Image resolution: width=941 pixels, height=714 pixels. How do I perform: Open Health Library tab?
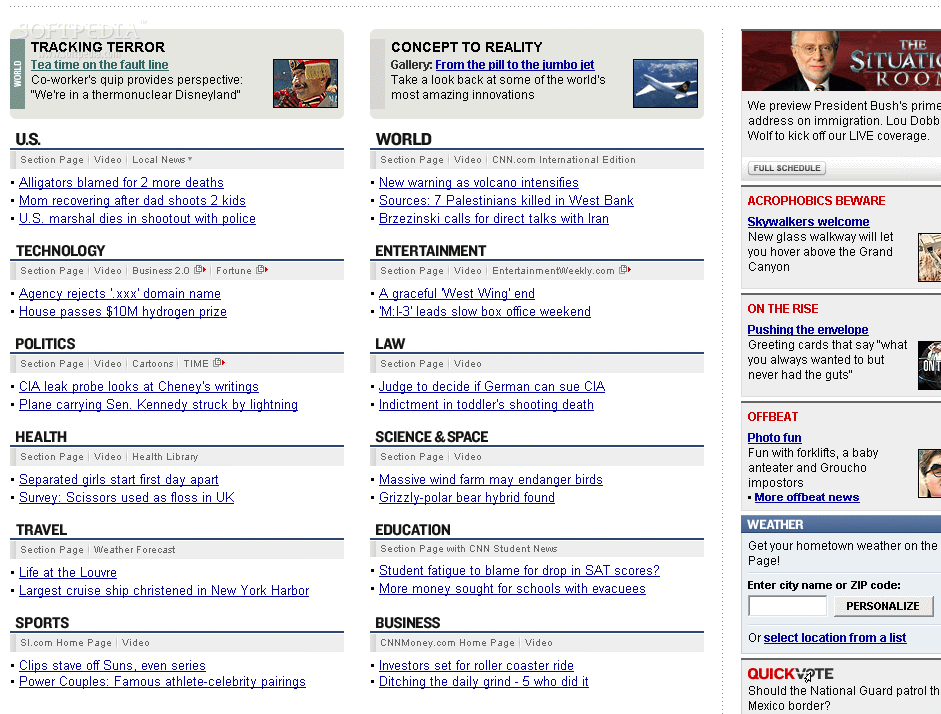(165, 457)
